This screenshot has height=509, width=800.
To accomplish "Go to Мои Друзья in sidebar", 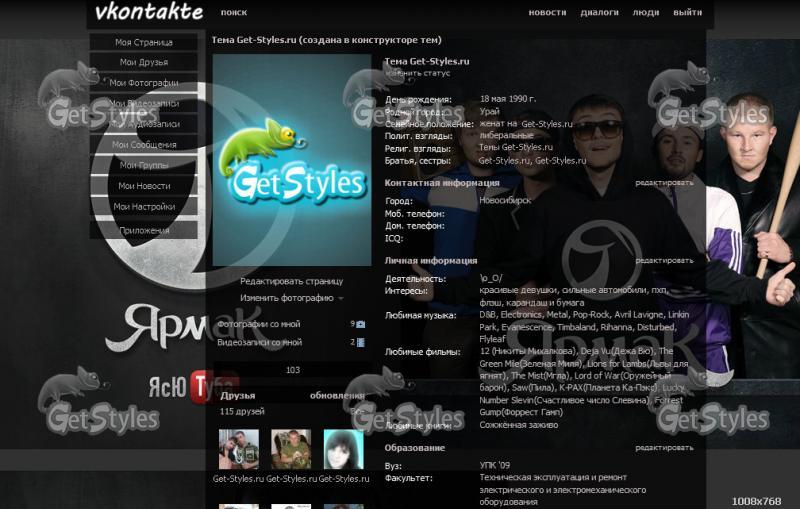I will [x=144, y=62].
